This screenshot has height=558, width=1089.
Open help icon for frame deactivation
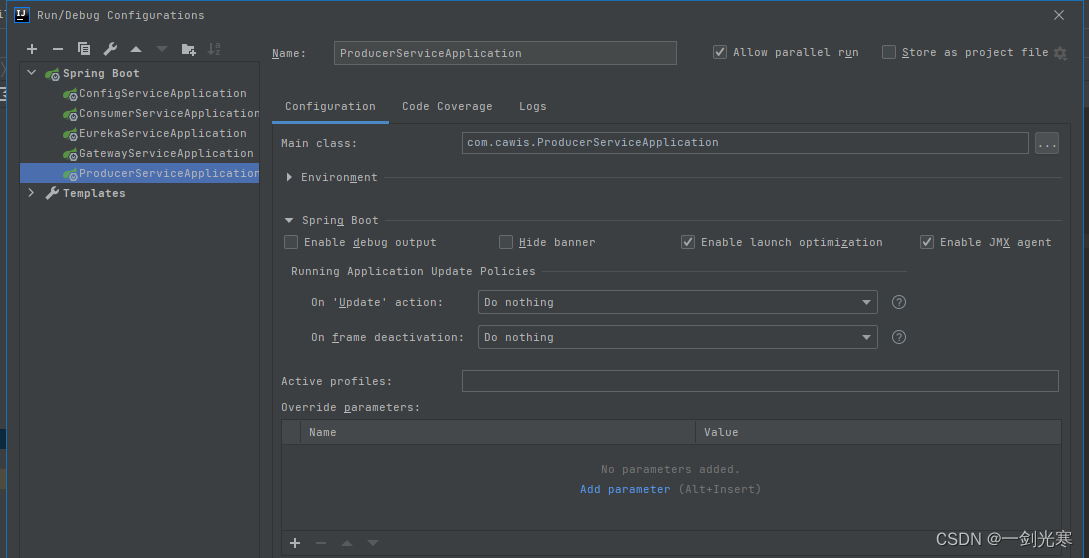[x=899, y=337]
